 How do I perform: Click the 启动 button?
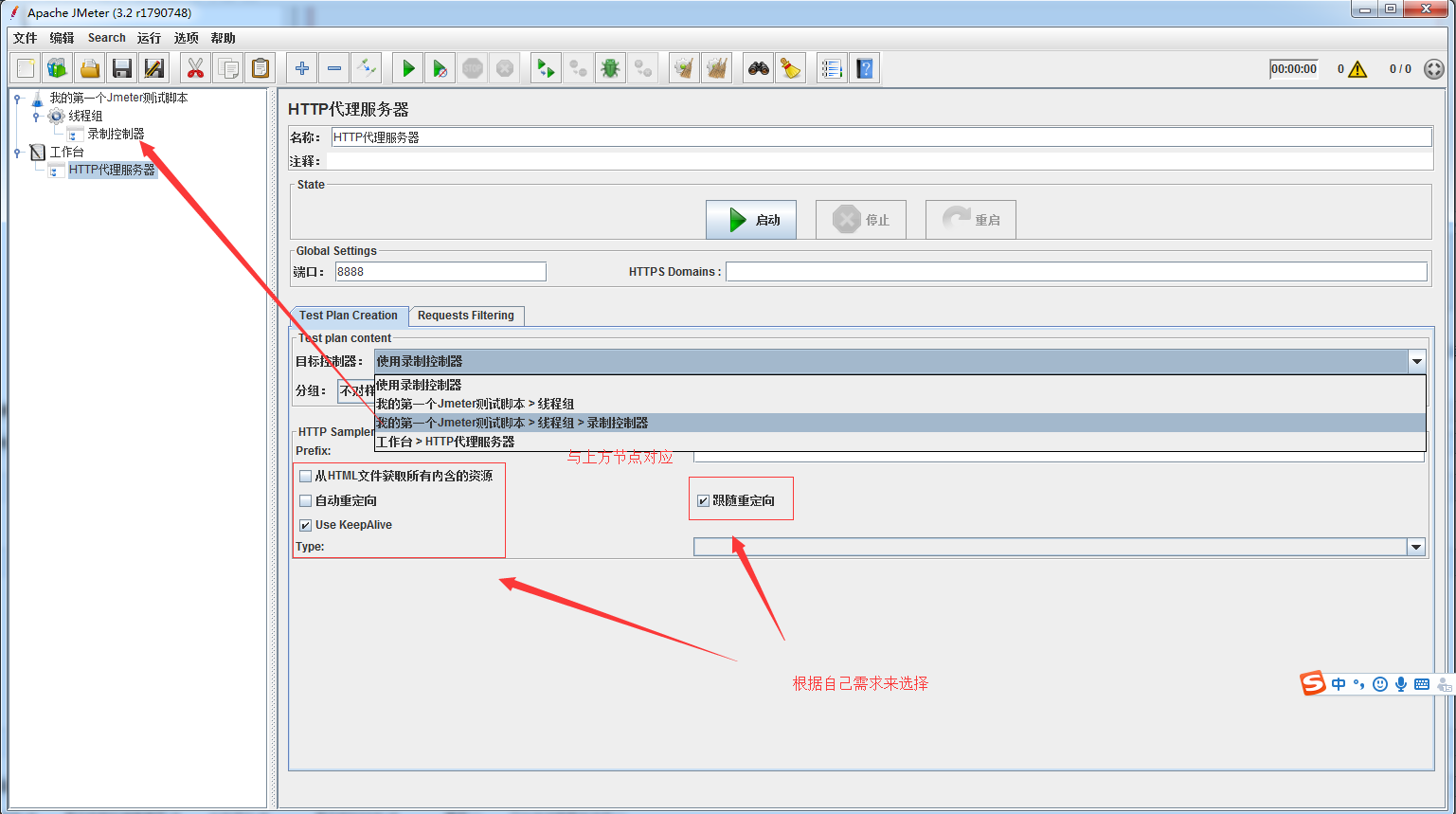tap(751, 220)
